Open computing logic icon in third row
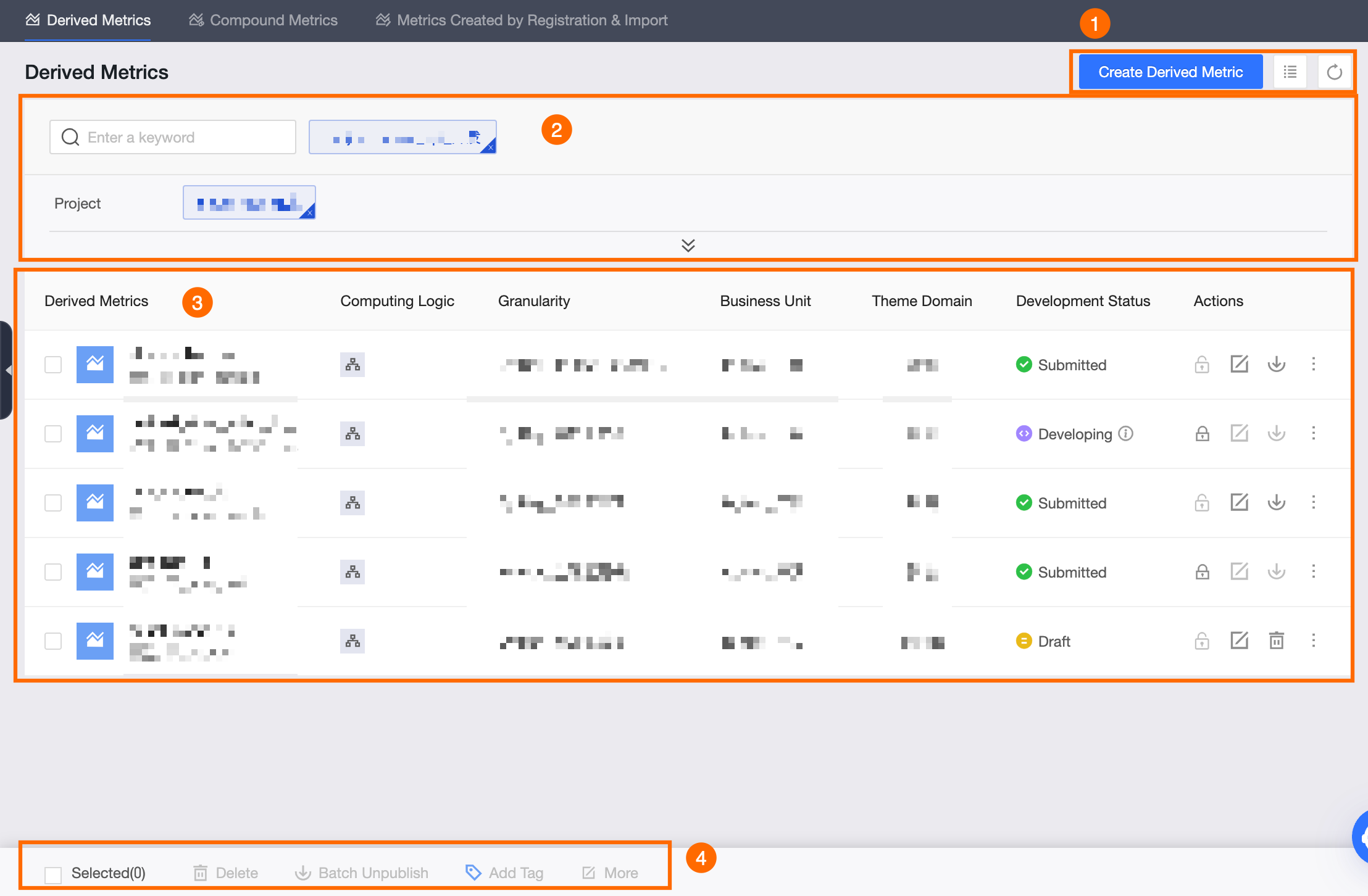 (x=352, y=503)
